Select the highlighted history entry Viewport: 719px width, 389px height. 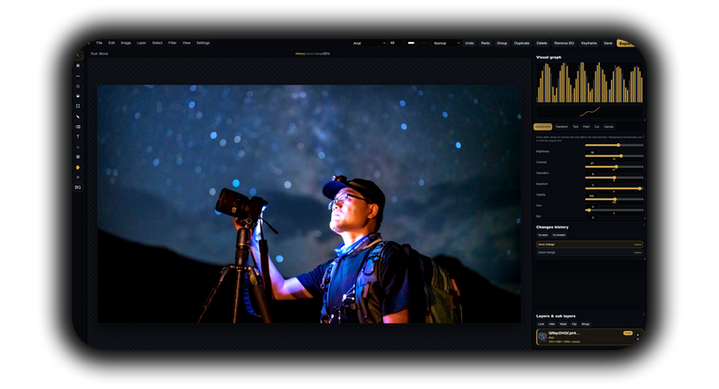[x=589, y=245]
